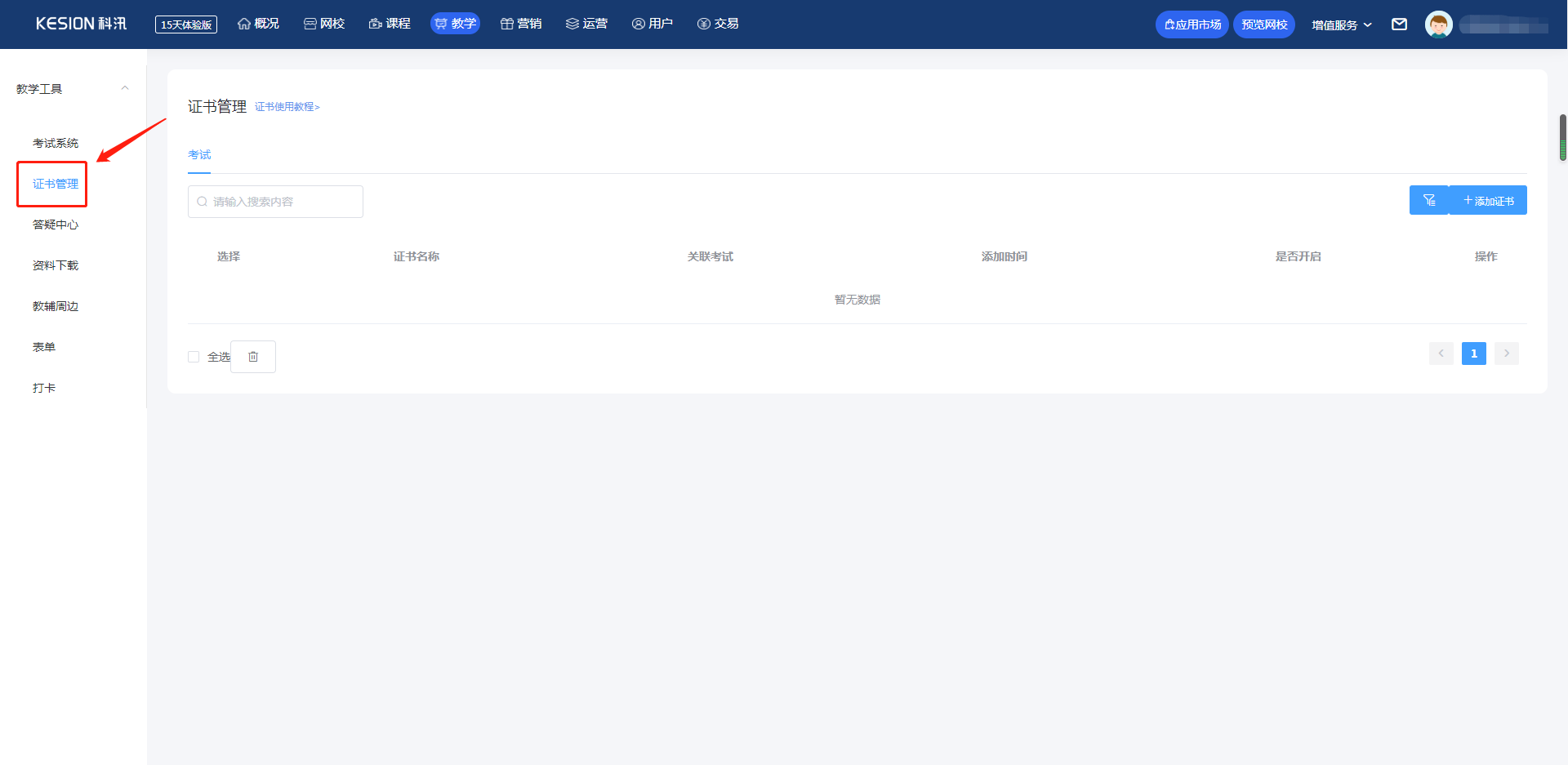This screenshot has height=765, width=1568.
Task: Go to next page arrow
Action: (1507, 354)
